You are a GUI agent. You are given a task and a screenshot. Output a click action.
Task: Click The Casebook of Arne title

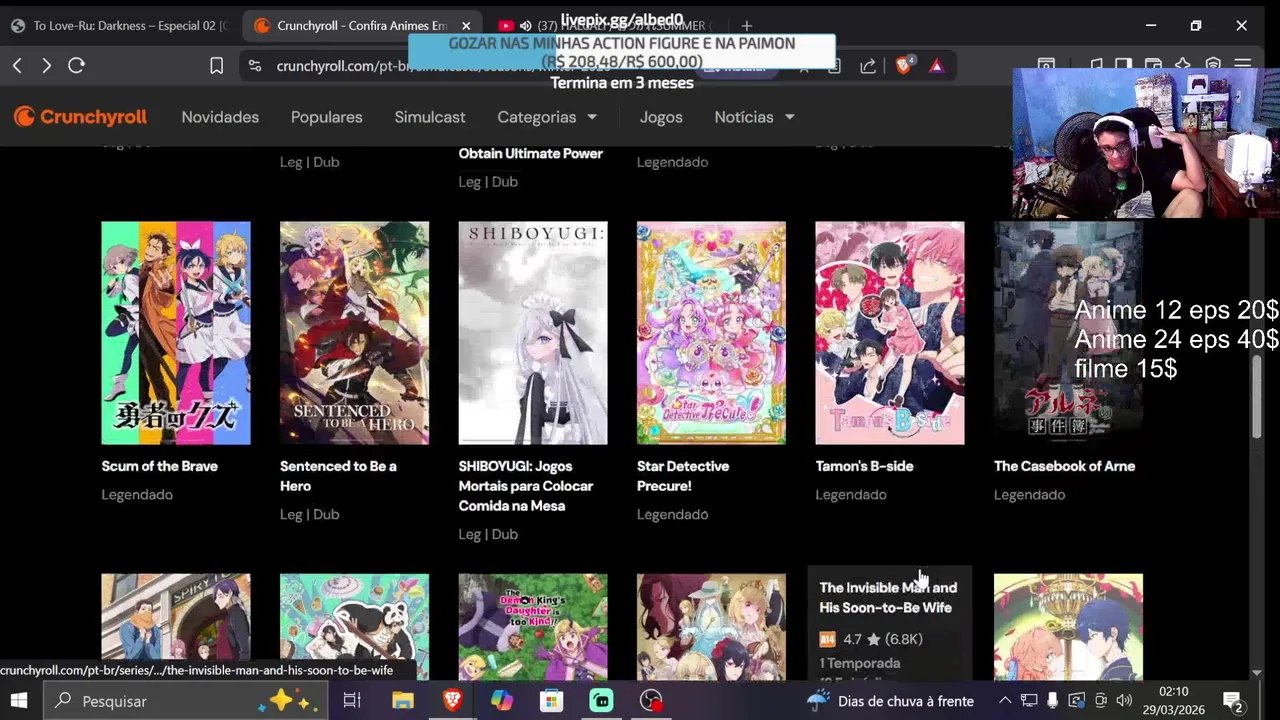(x=1064, y=466)
